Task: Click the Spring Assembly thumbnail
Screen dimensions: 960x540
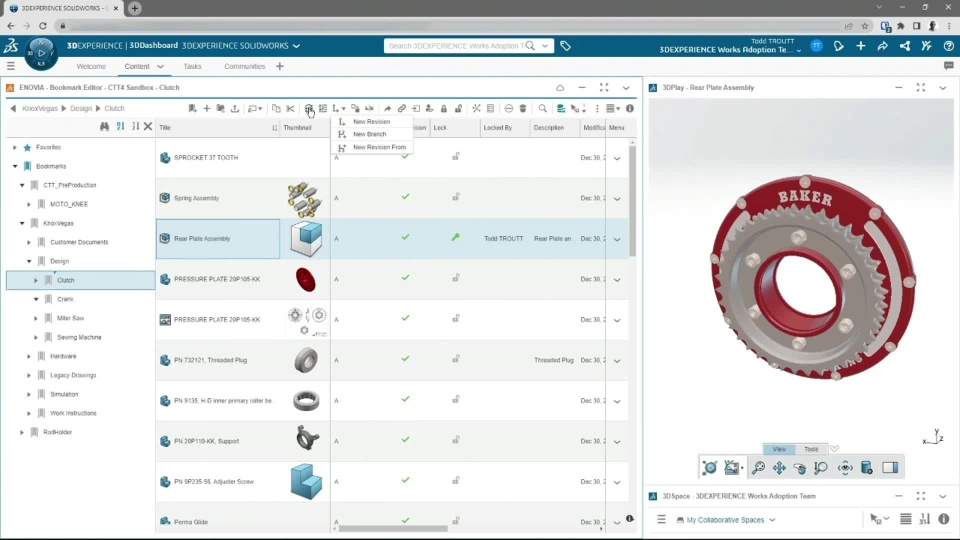Action: coord(305,198)
